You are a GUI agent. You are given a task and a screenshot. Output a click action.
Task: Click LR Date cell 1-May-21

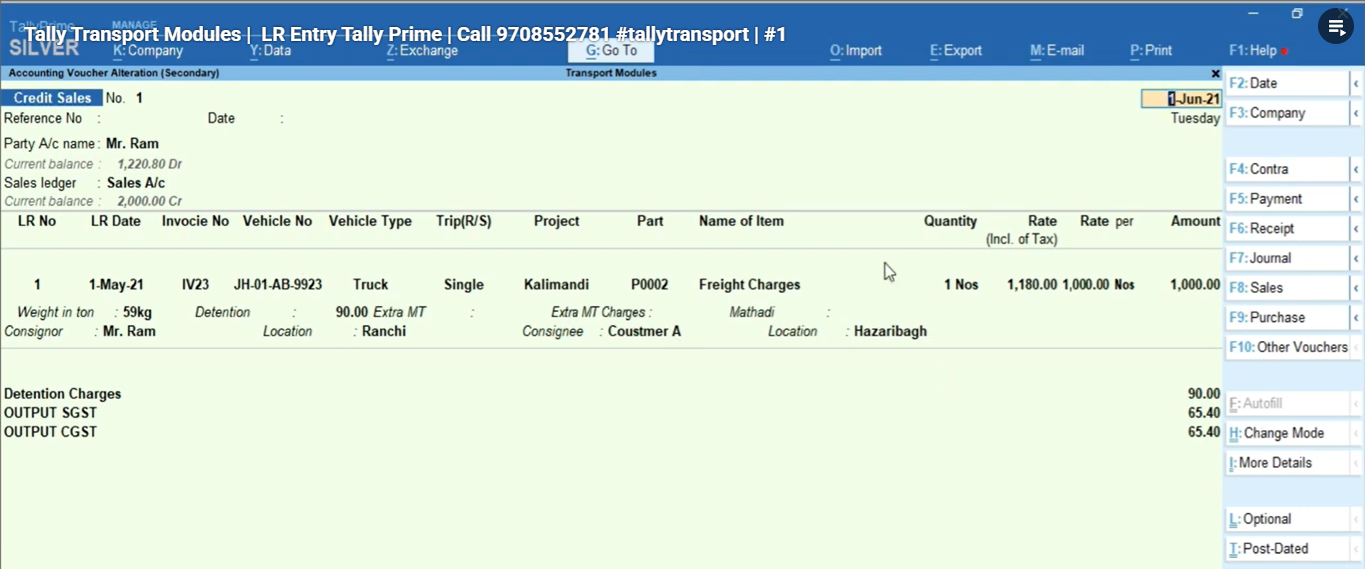116,285
